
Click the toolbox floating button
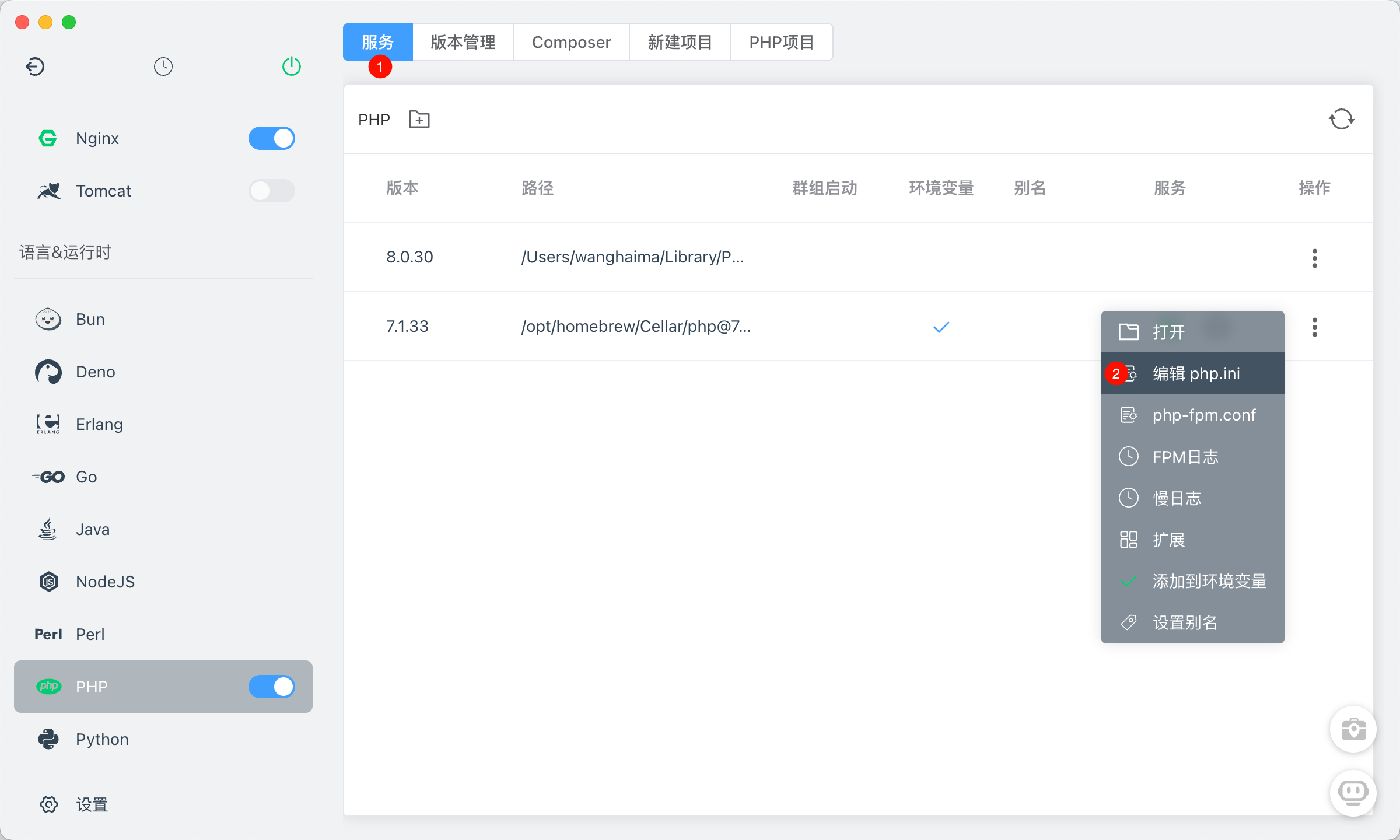pyautogui.click(x=1353, y=729)
